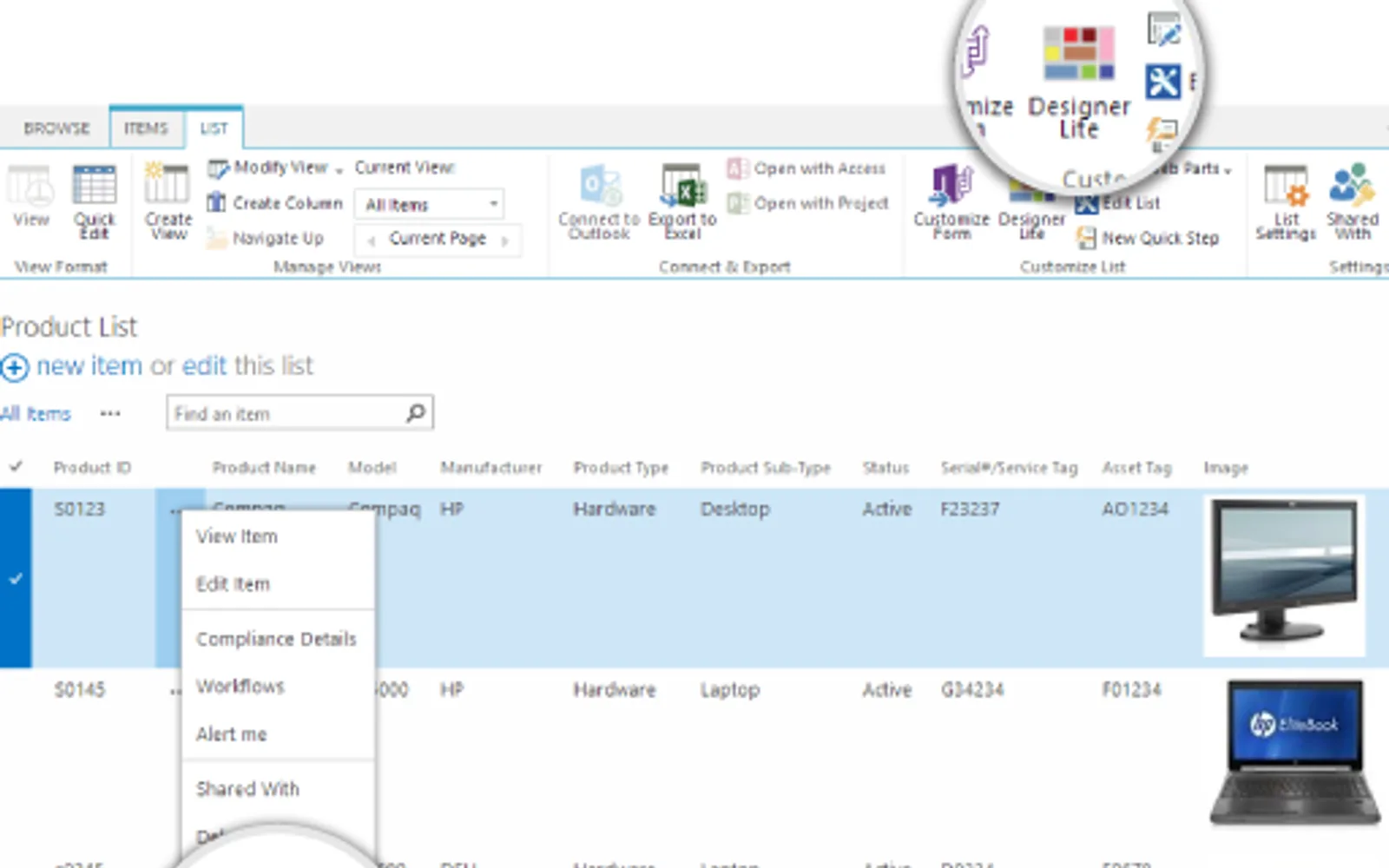Switch to the BROWSE tab
Screen dimensions: 1389x868
pyautogui.click(x=56, y=128)
